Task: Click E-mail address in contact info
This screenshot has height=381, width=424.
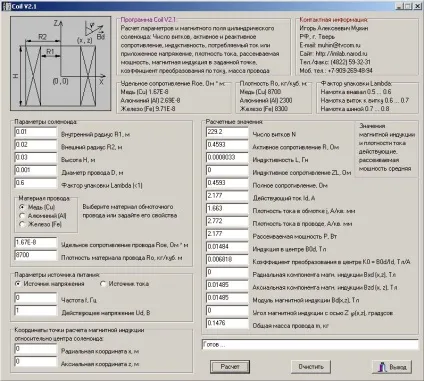Action: tap(330, 45)
